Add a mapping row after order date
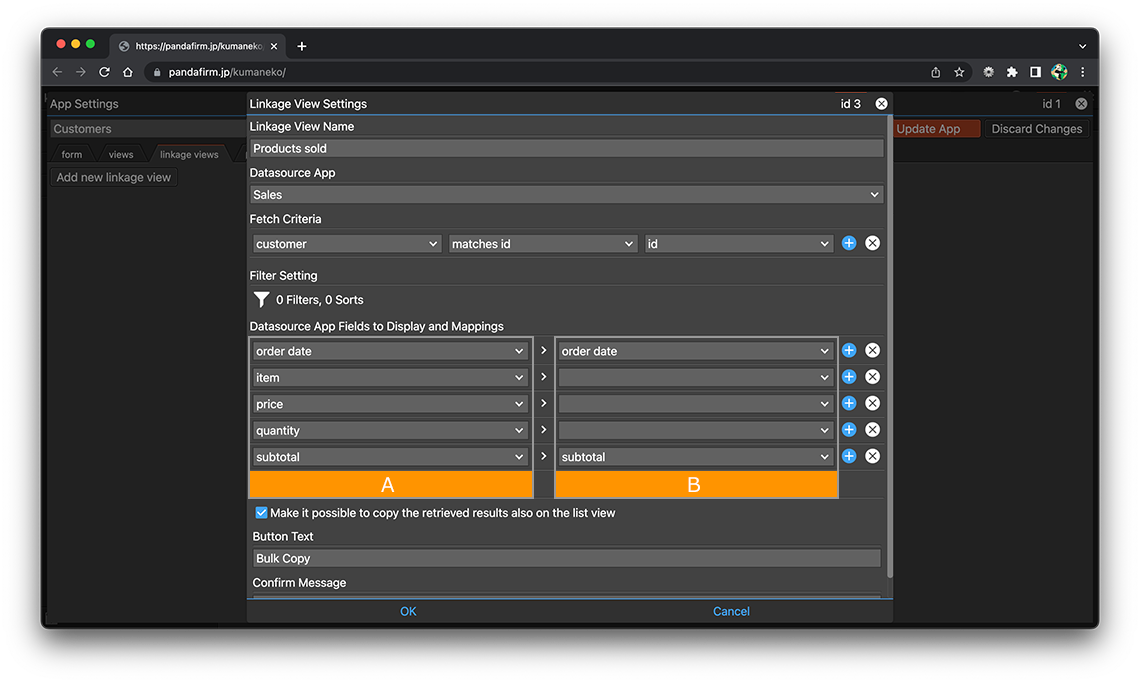Screen dimensions: 1140x683 (x=849, y=351)
